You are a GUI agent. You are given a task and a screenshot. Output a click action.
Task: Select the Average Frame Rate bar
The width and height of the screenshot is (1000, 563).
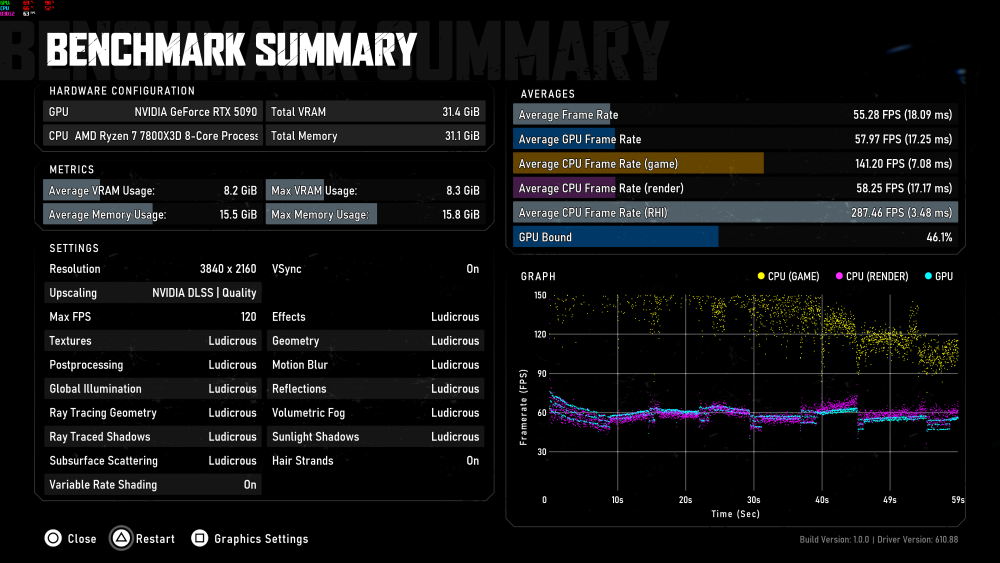(x=735, y=115)
